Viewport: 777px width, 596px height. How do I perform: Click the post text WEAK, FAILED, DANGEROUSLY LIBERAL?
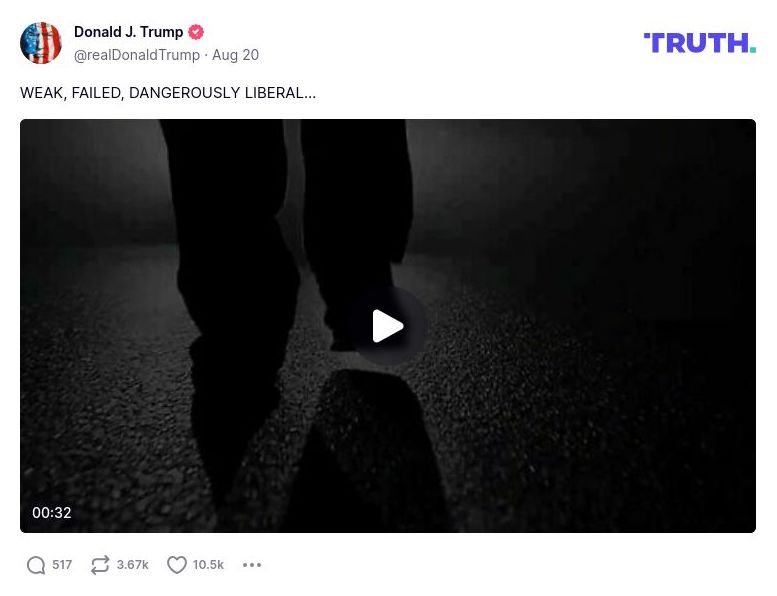click(167, 93)
